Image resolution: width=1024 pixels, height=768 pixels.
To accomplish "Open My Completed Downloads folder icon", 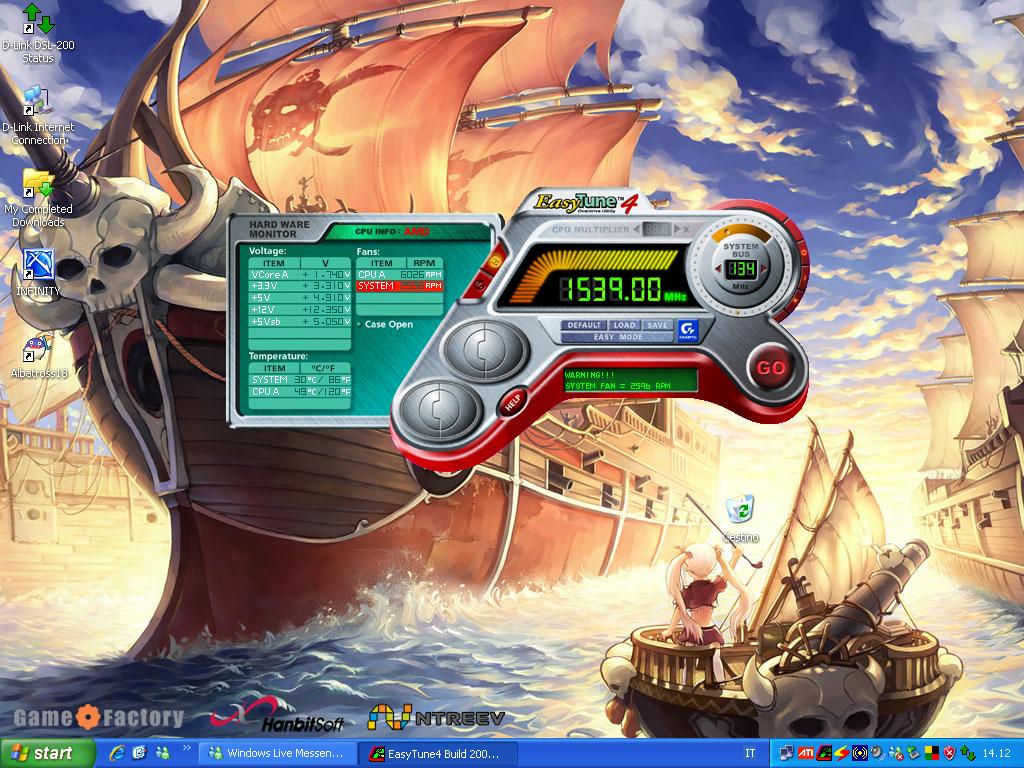I will pyautogui.click(x=38, y=198).
